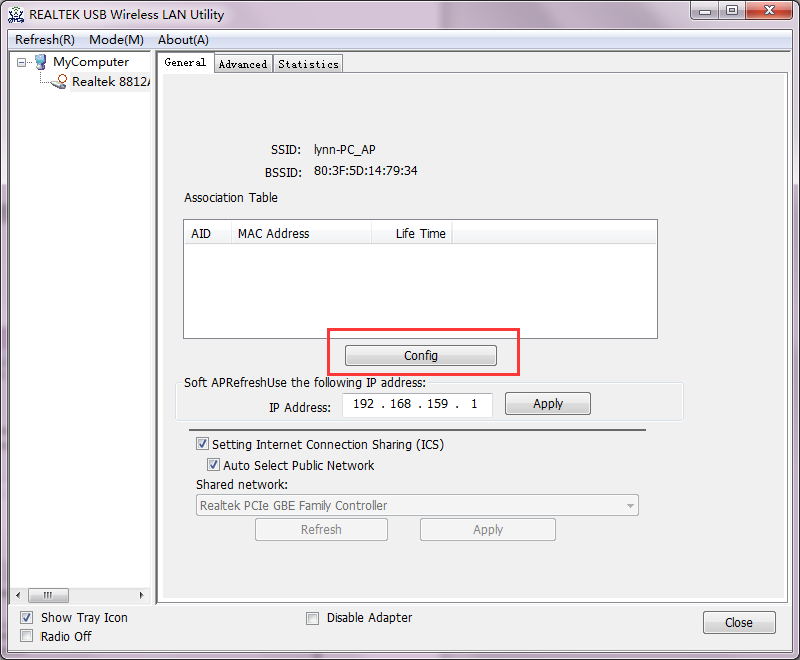Switch to the Statistics tab
This screenshot has width=800, height=660.
(x=308, y=64)
